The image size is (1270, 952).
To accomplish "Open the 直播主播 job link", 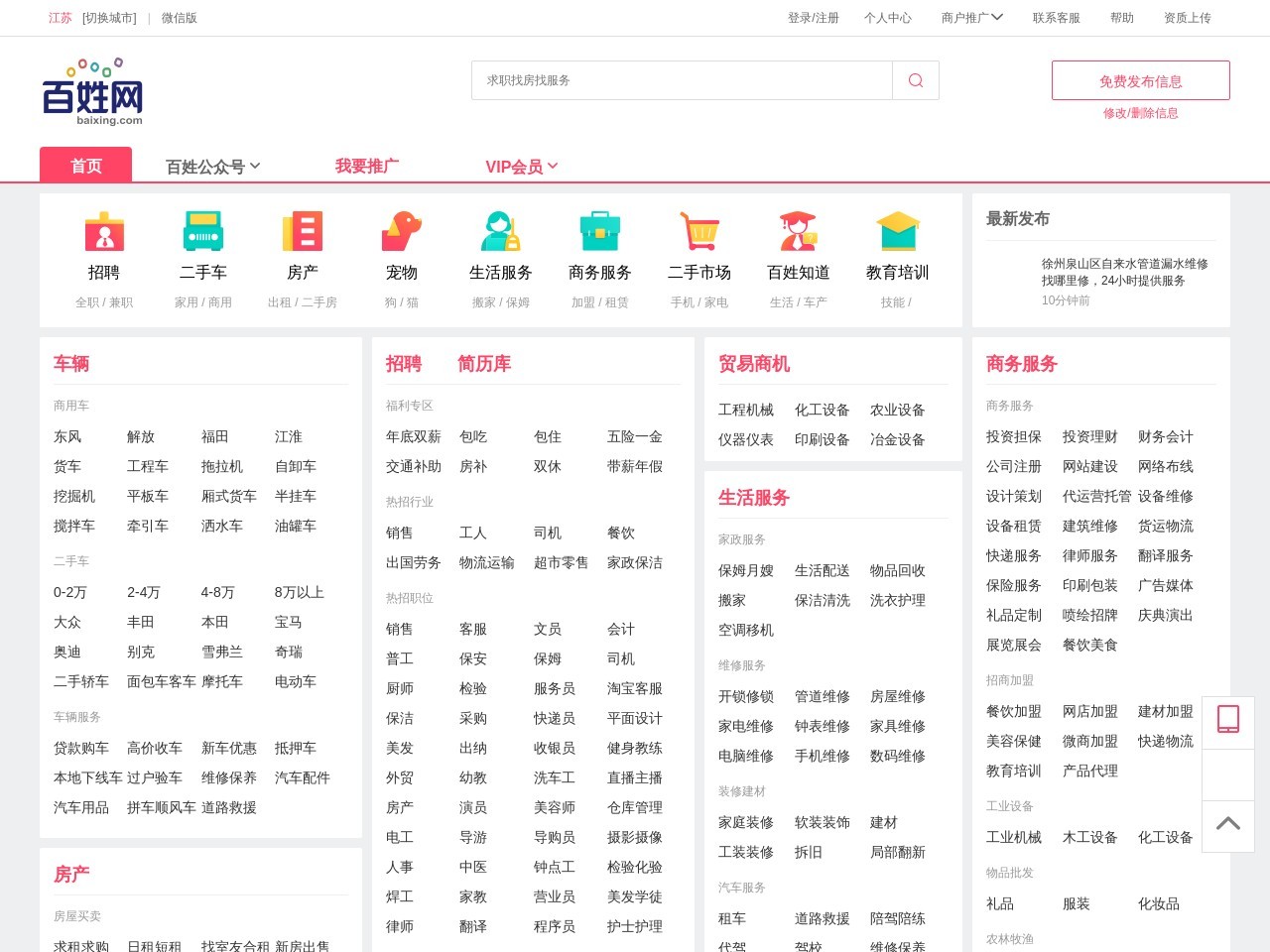I will coord(635,777).
